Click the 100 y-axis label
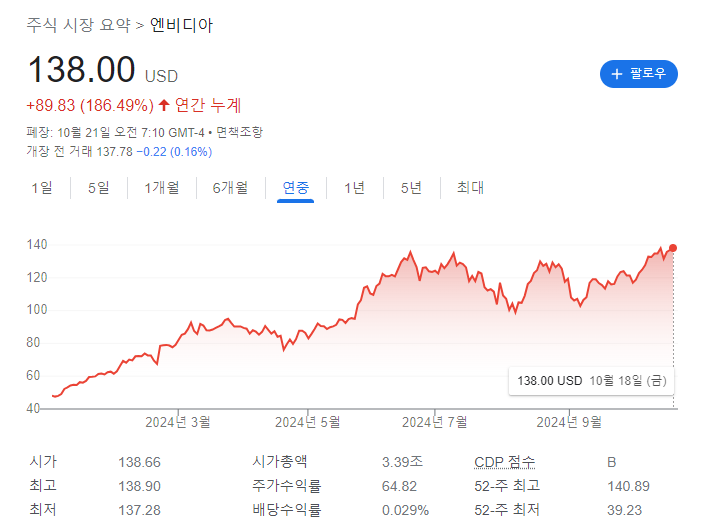 click(x=37, y=310)
